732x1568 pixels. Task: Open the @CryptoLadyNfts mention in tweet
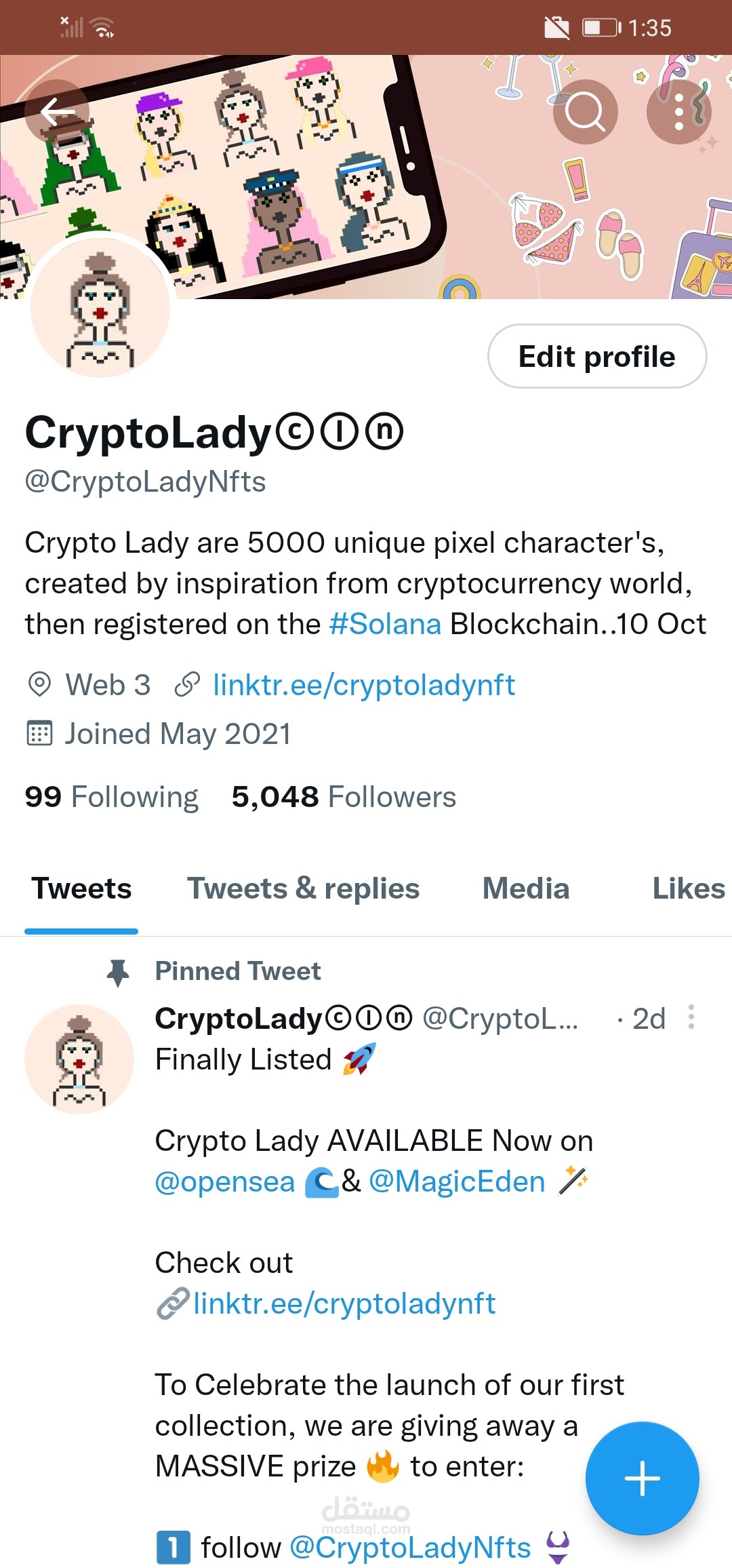coord(410,1548)
